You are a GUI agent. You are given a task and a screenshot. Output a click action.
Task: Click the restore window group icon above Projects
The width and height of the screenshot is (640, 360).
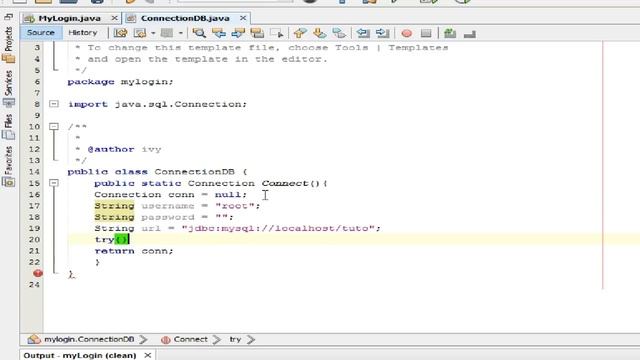9,17
